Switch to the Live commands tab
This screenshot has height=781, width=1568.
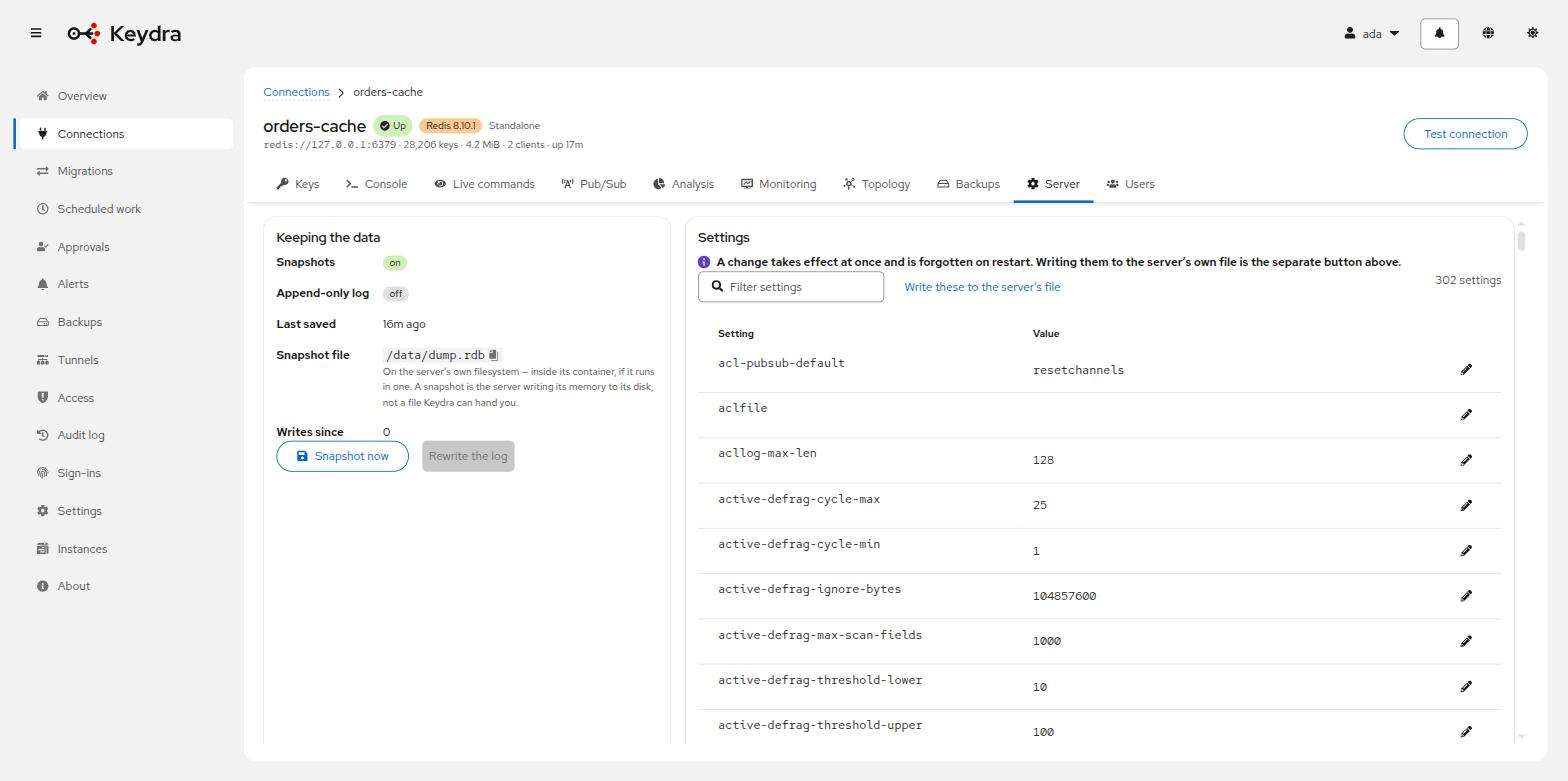click(485, 184)
